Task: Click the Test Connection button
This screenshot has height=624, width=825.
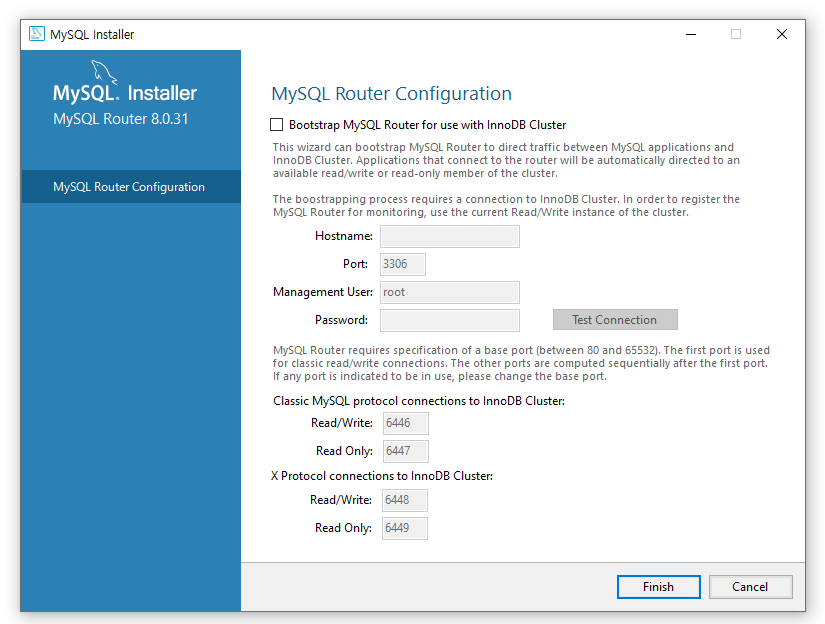Action: click(615, 320)
